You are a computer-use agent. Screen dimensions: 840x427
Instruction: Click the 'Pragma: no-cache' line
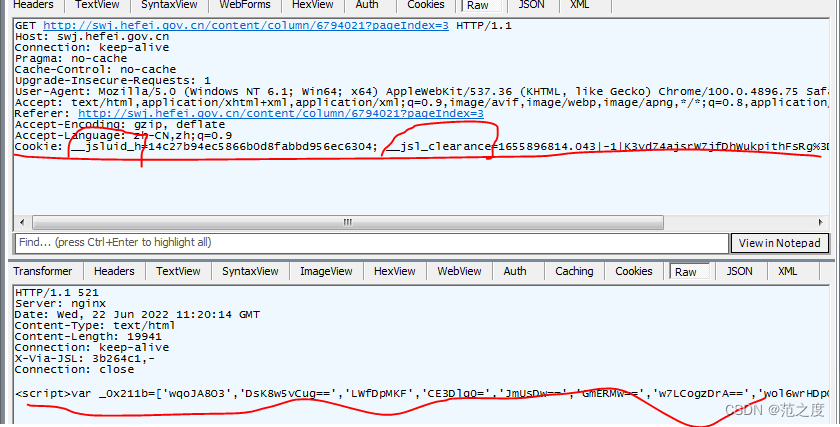click(71, 58)
